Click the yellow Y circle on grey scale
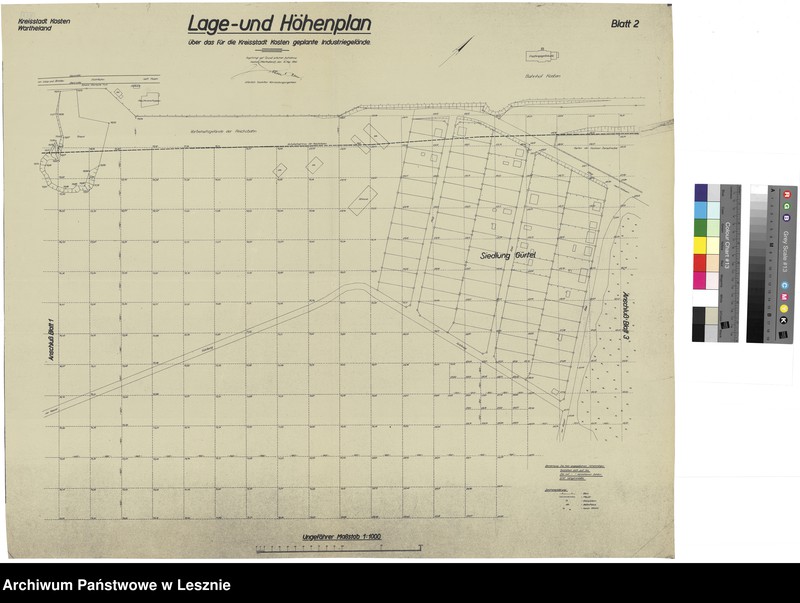Viewport: 800px width, 603px height. (785, 308)
